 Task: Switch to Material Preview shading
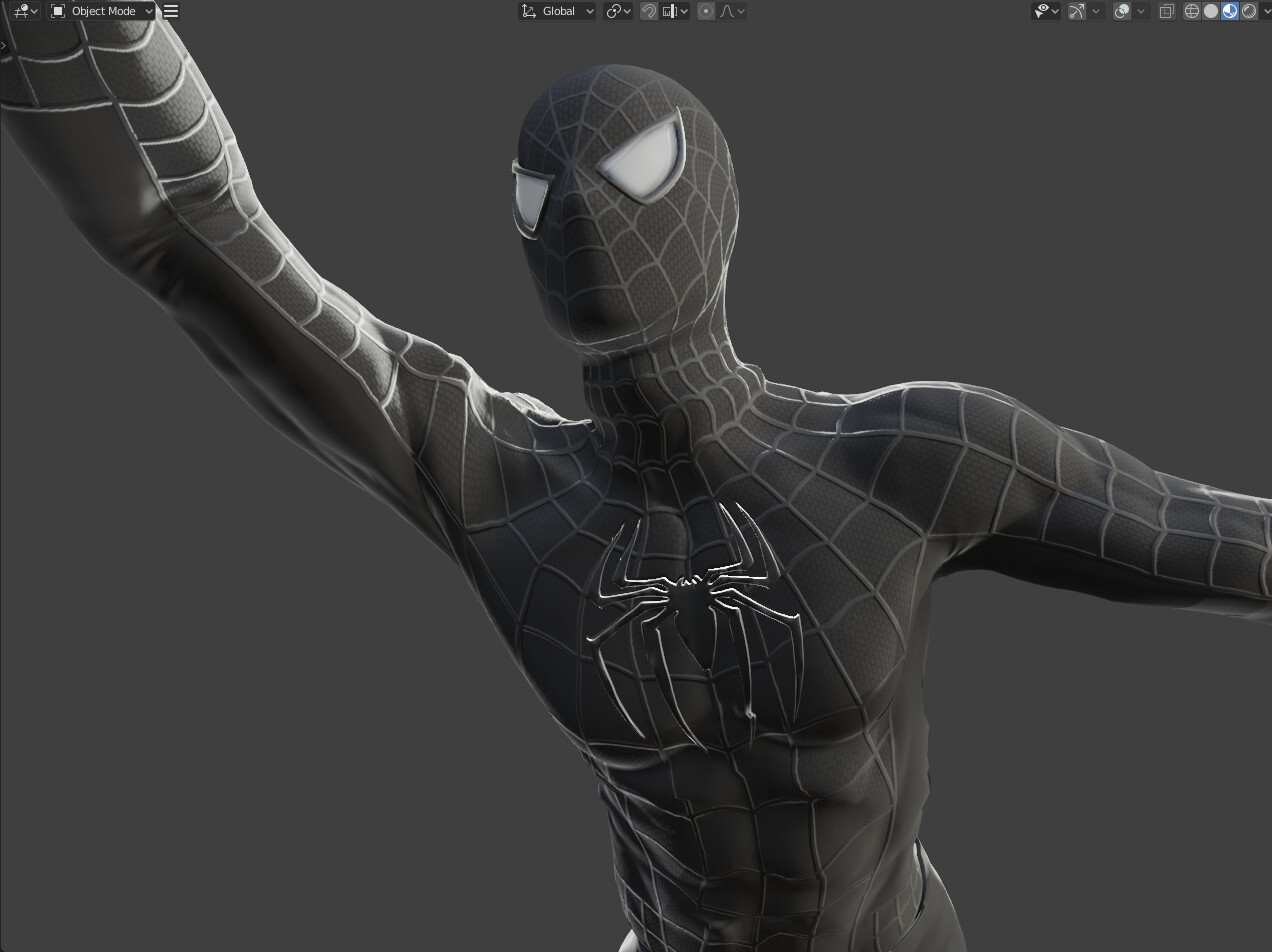1230,11
